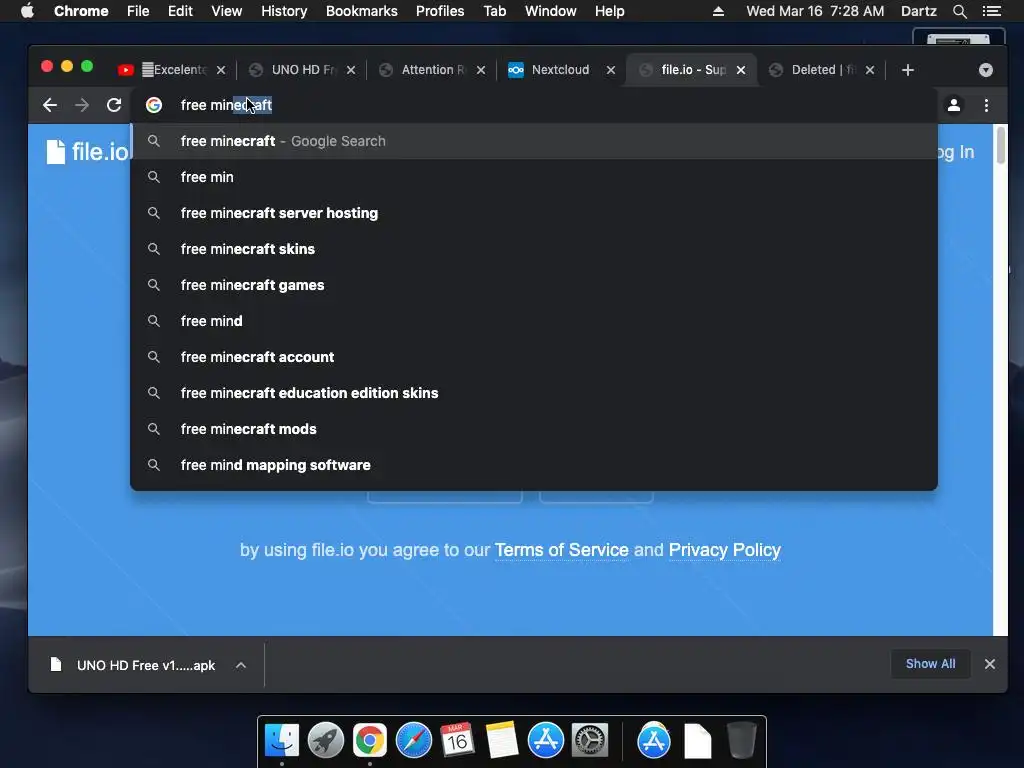Go back with the browser back arrow
The height and width of the screenshot is (768, 1024).
[x=50, y=105]
